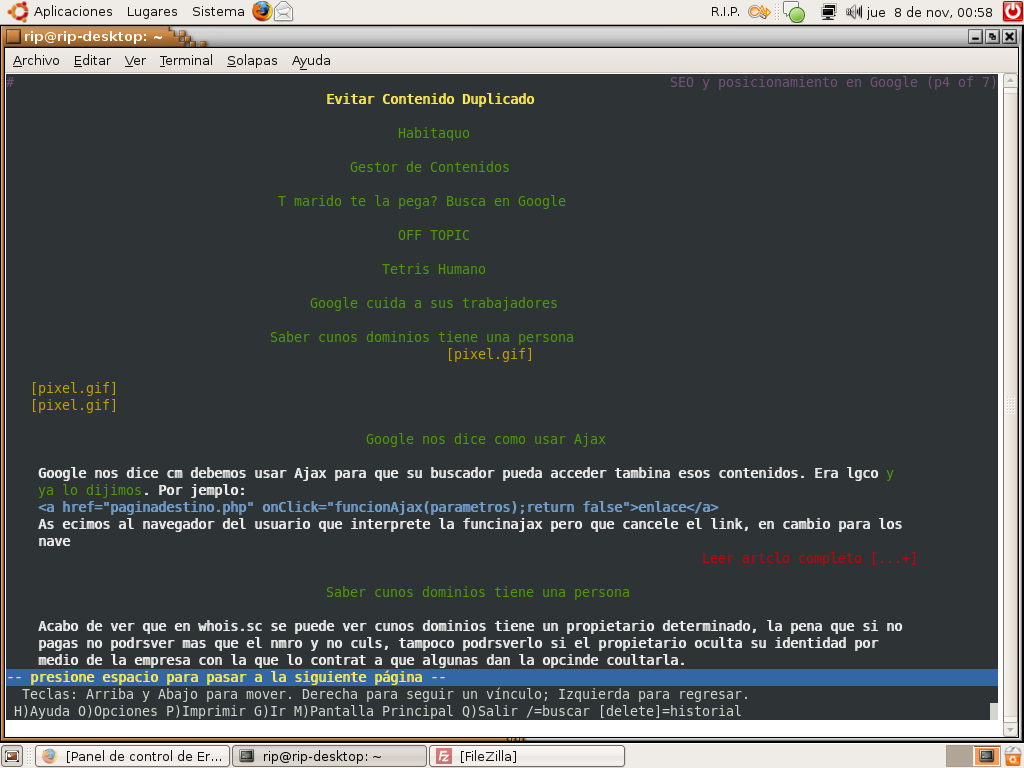Click the green status tray icon
This screenshot has height=768, width=1024.
click(x=794, y=12)
